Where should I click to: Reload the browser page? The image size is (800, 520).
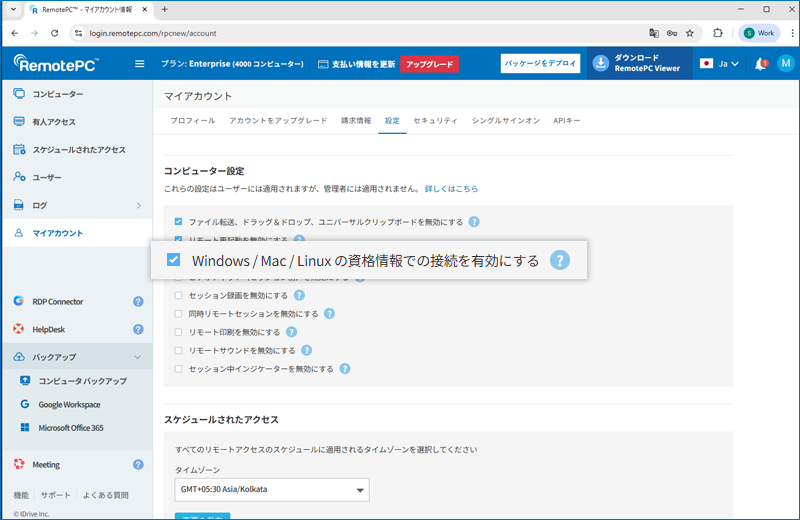click(55, 33)
